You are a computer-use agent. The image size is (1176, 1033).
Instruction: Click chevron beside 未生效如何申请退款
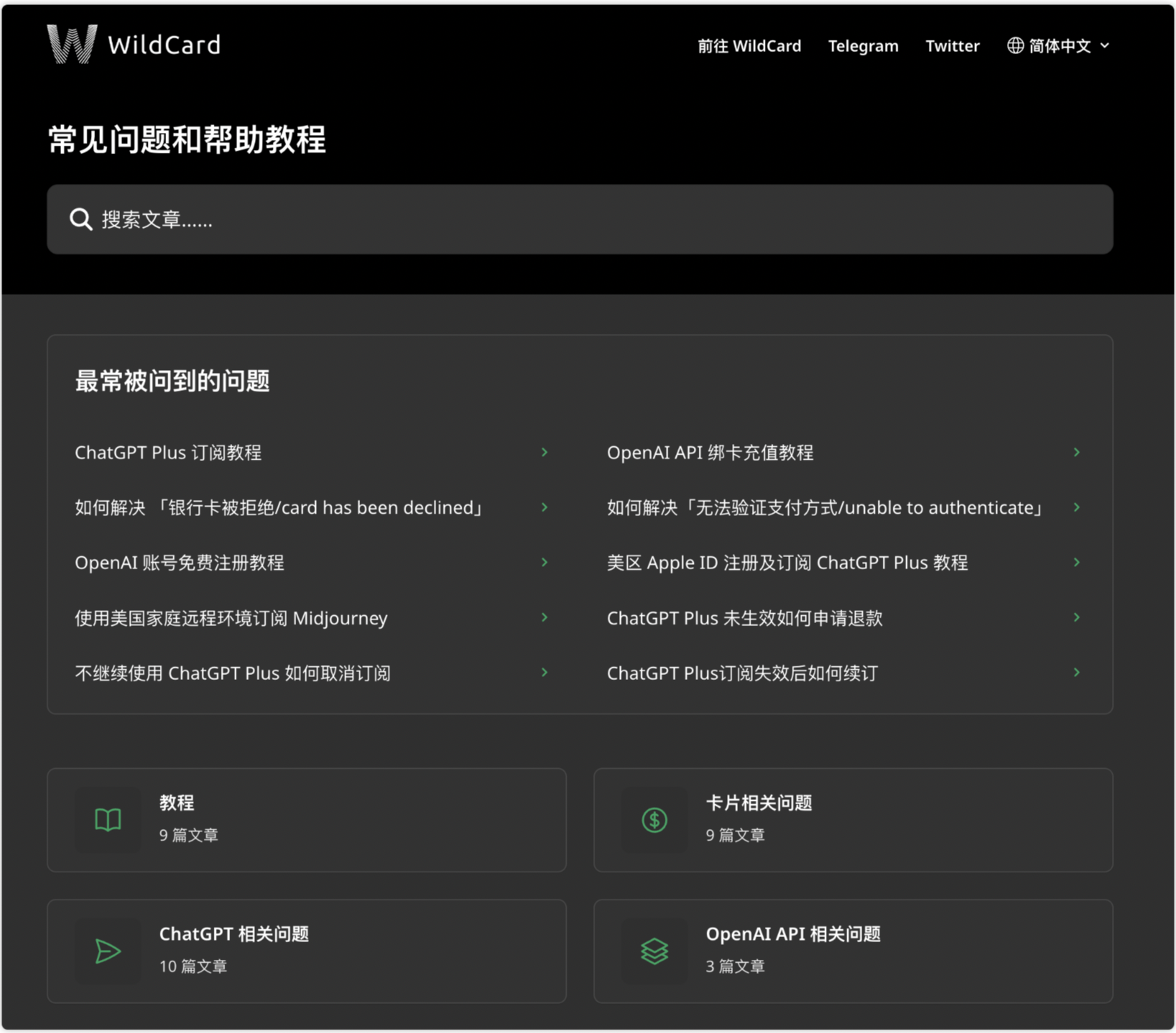[1077, 617]
